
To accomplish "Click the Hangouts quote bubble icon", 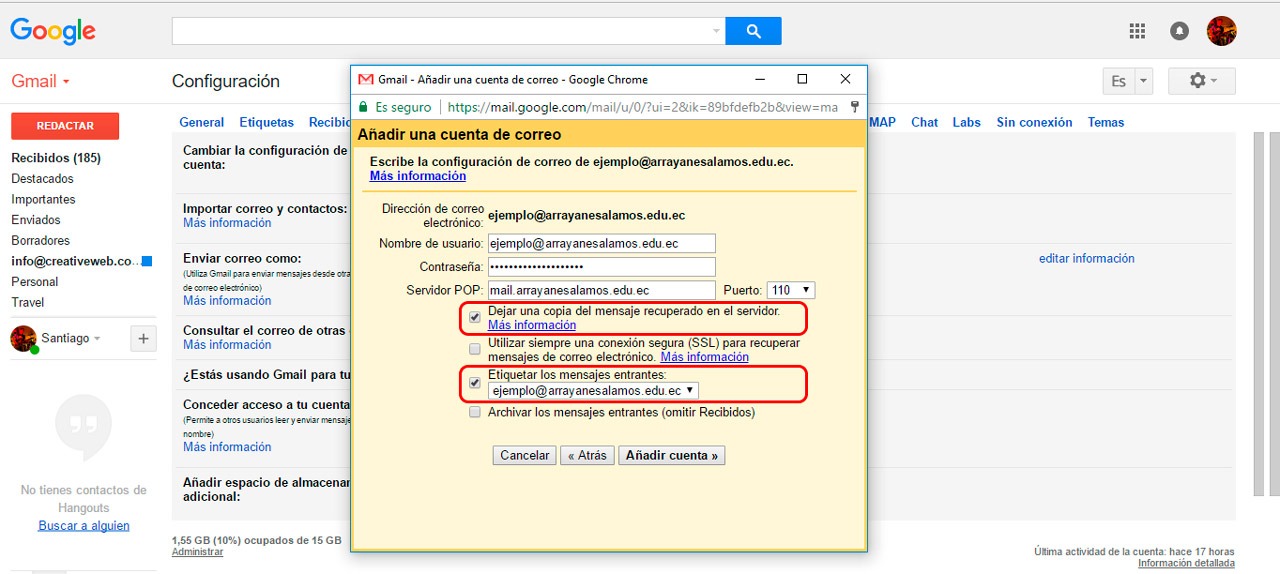I will tap(83, 428).
